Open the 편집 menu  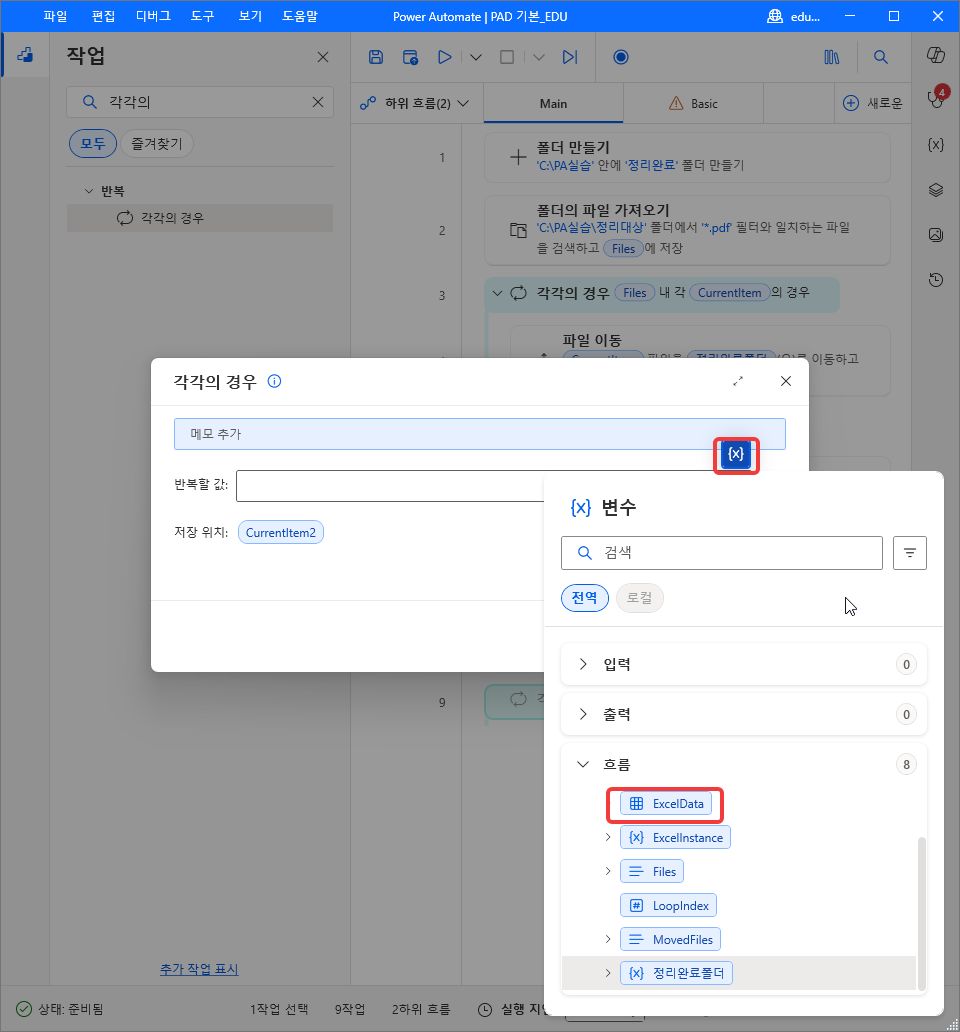pyautogui.click(x=103, y=16)
